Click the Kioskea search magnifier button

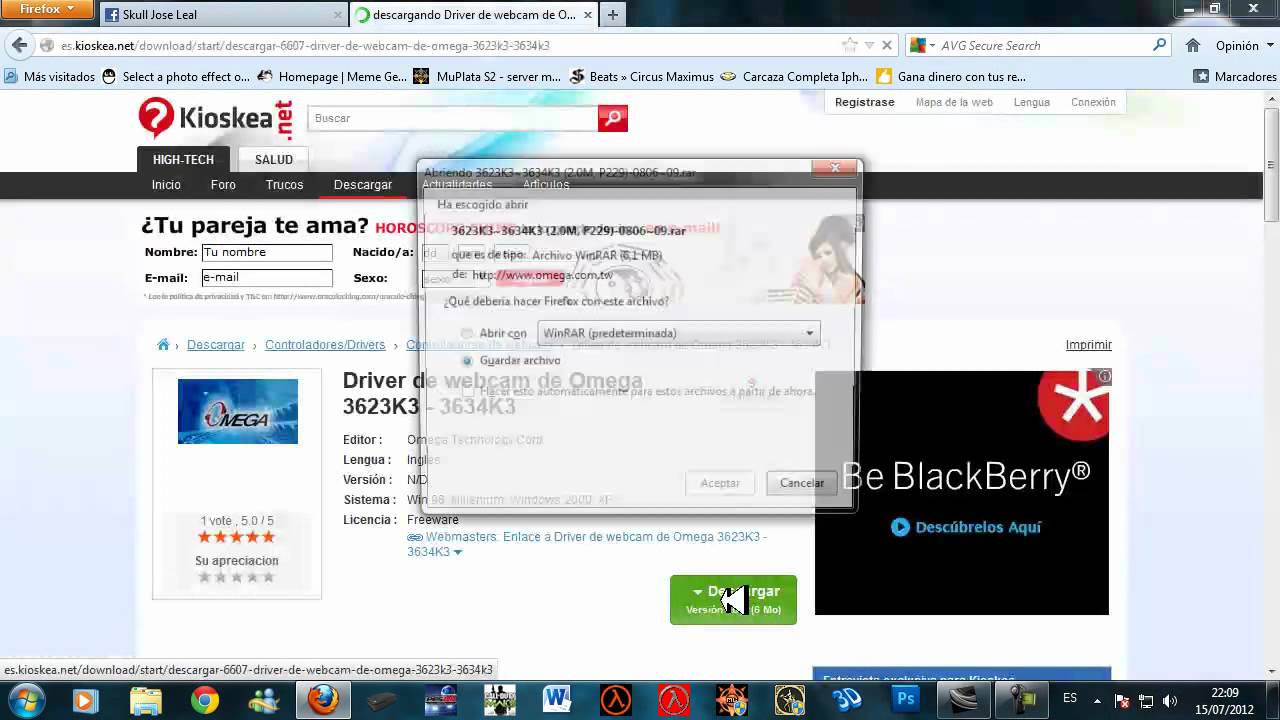click(613, 118)
